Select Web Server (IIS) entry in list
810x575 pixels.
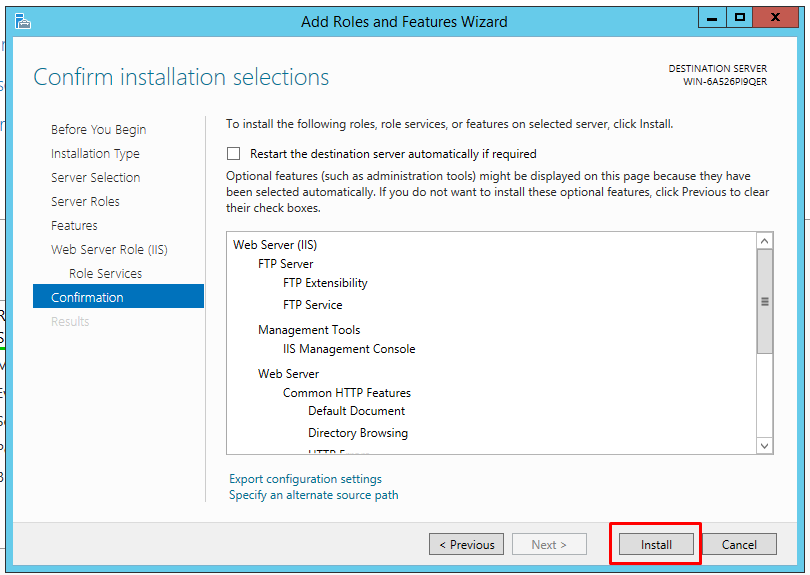[275, 244]
